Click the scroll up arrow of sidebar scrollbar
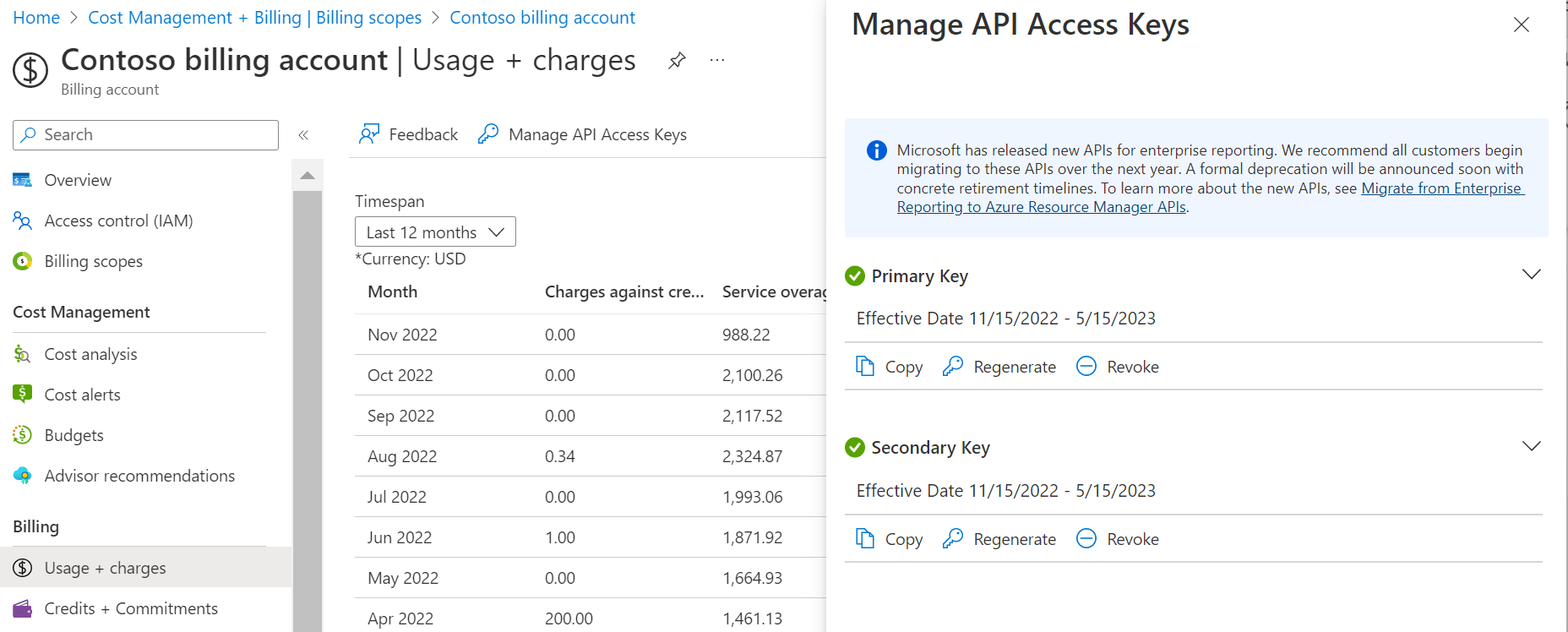Image resolution: width=1568 pixels, height=632 pixels. [308, 176]
